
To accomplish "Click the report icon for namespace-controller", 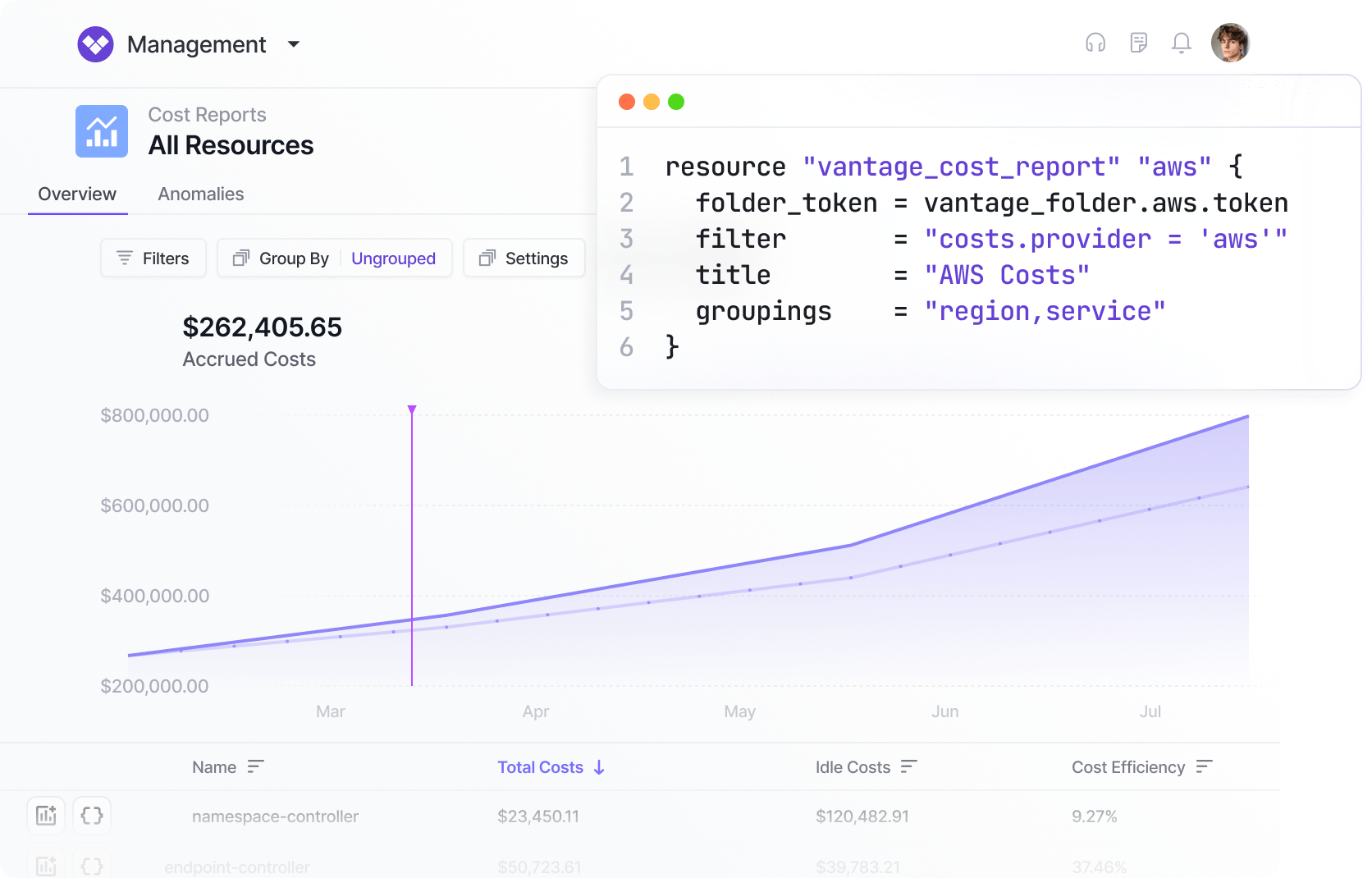I will coord(46,816).
